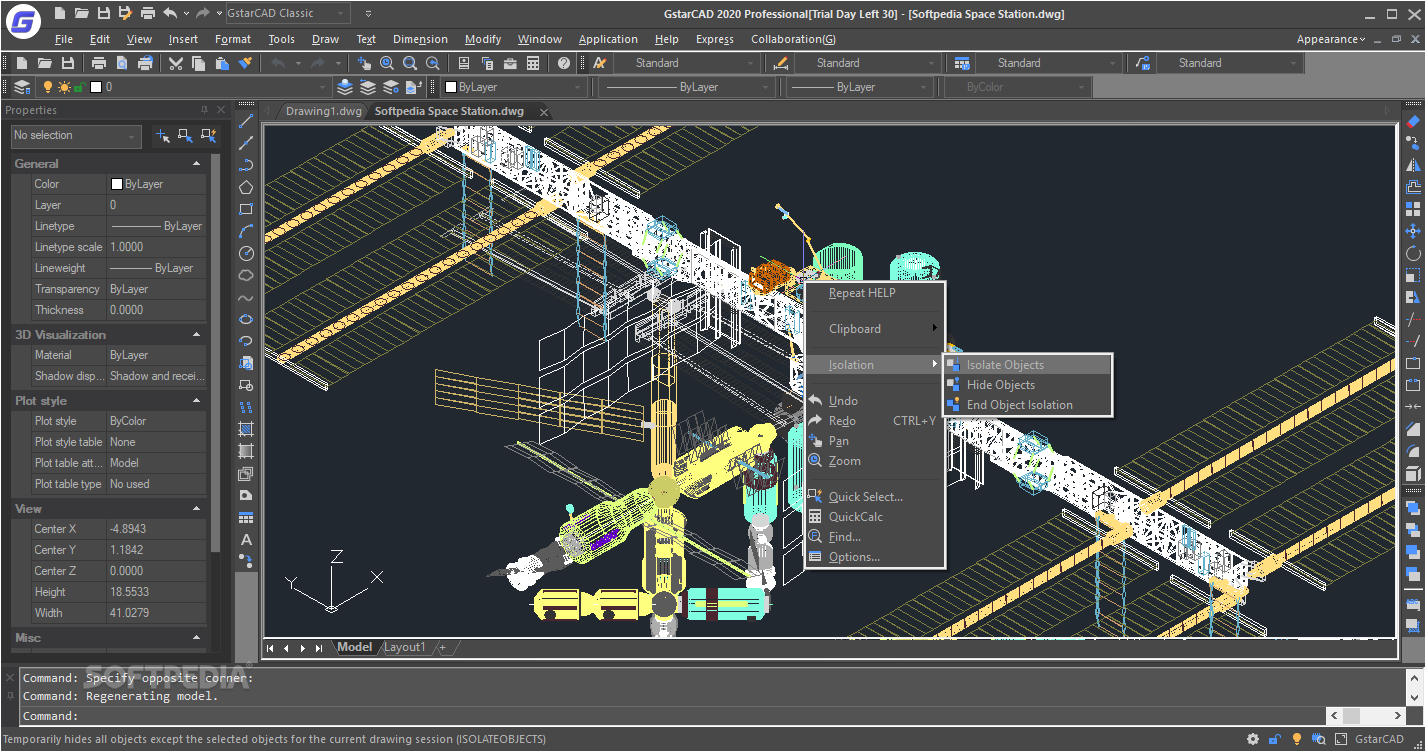Click Options... in context menu
This screenshot has width=1426, height=752.
click(874, 557)
